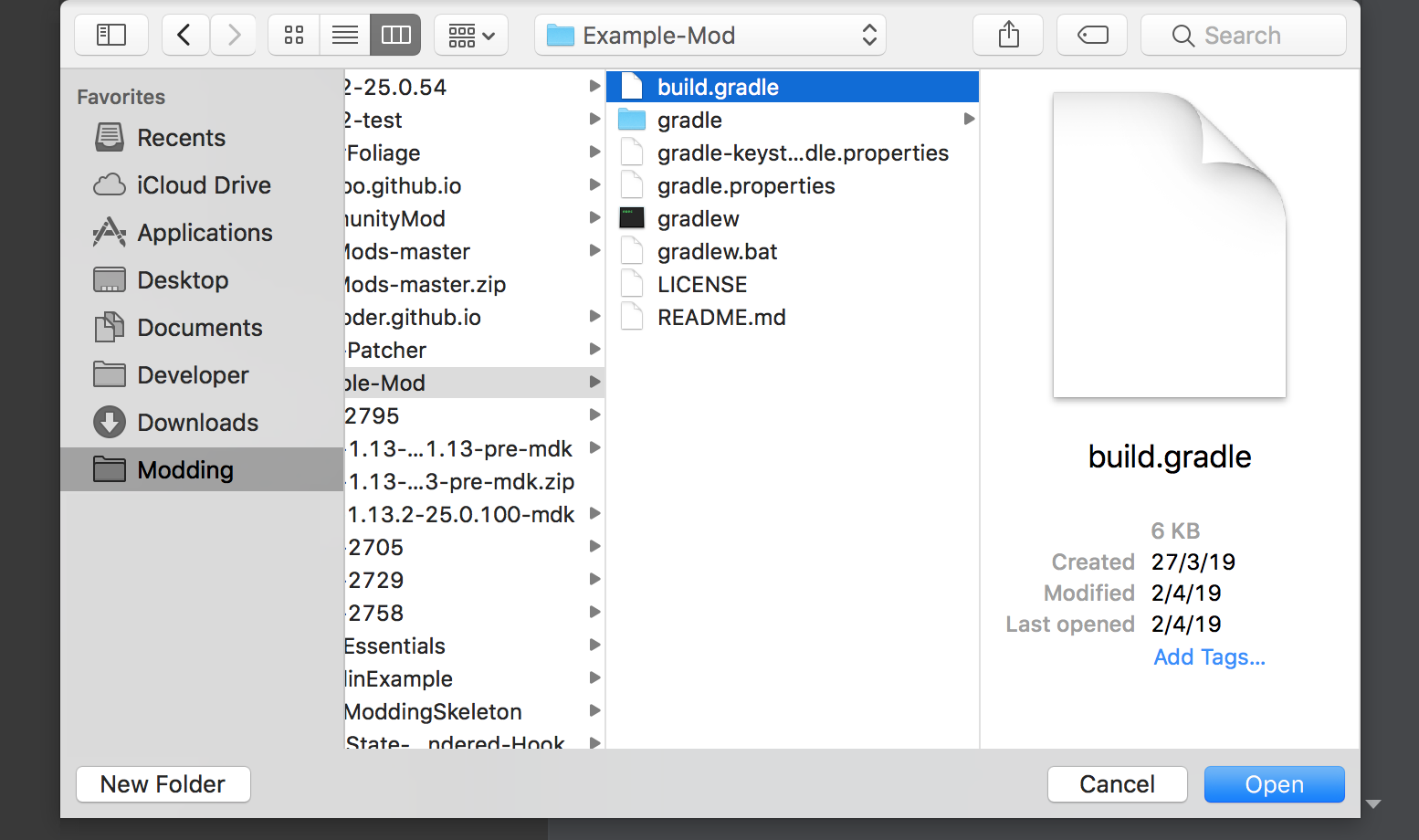Select the Modding folder in Favorites
This screenshot has height=840, width=1419.
click(x=184, y=469)
